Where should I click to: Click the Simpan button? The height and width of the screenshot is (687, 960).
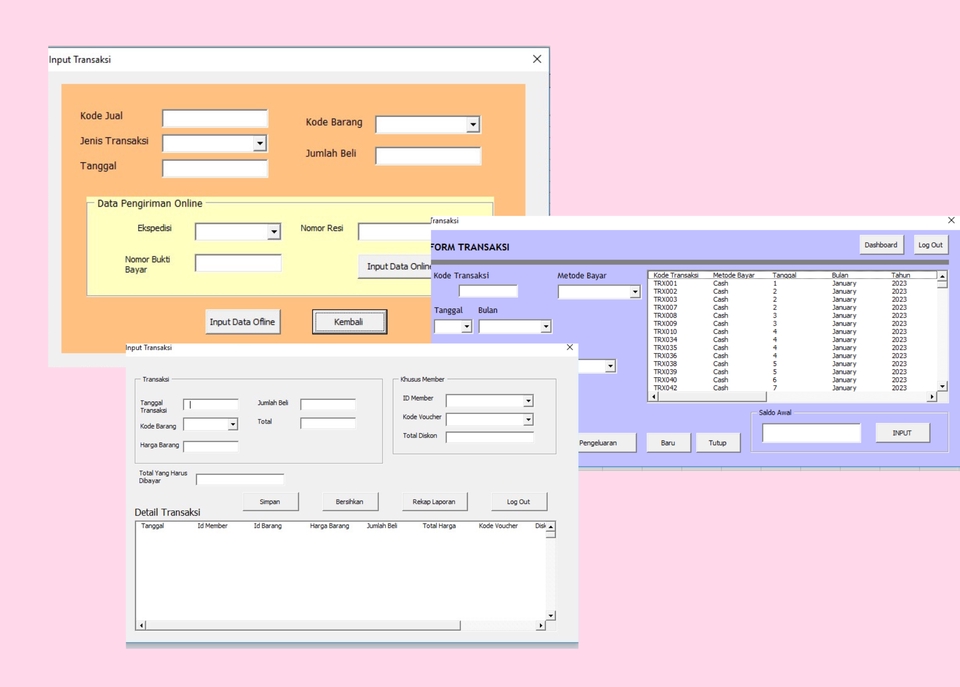point(270,501)
